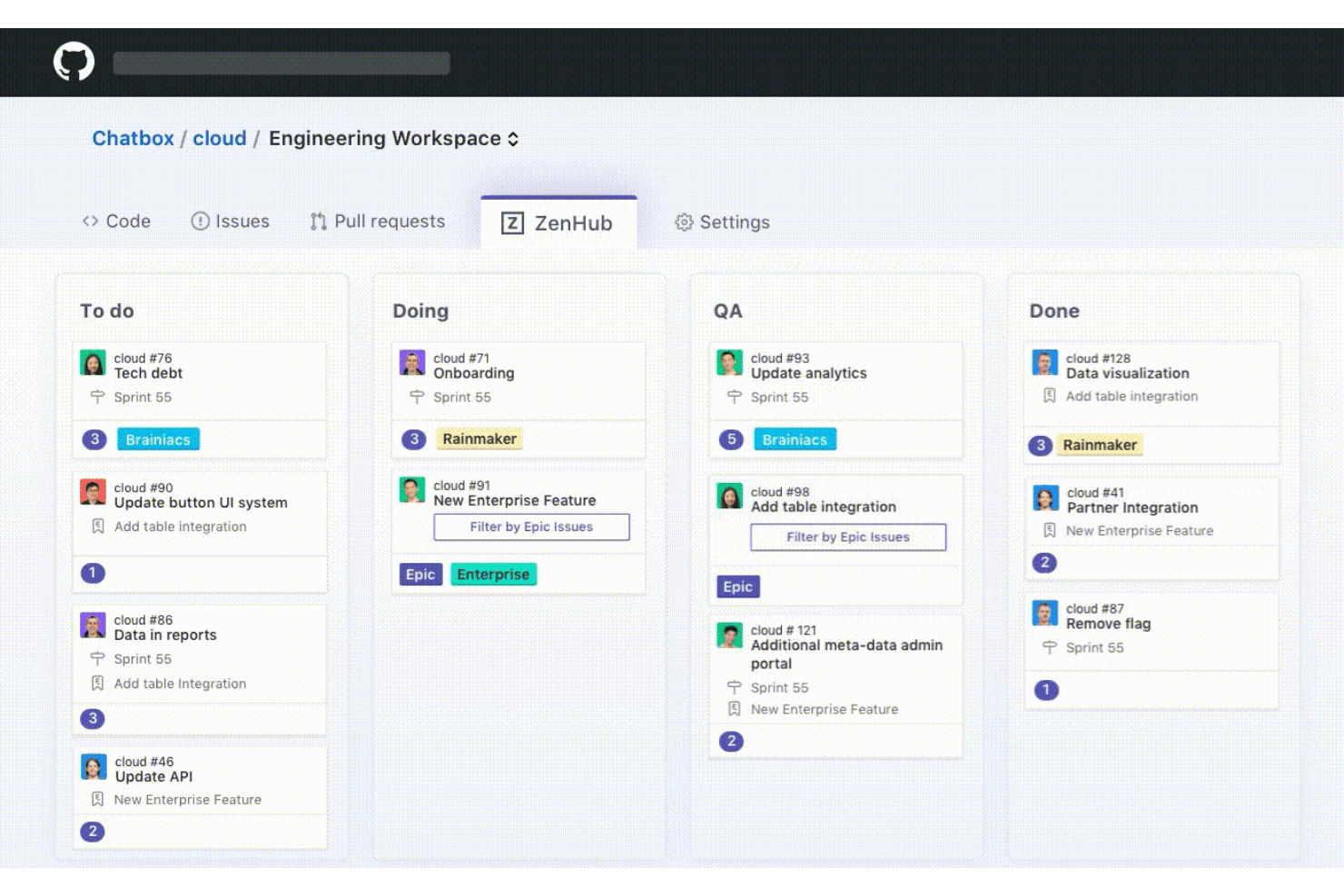Click assignee avatar on Remove flag card
Screen dimensions: 1344x896
1045,614
